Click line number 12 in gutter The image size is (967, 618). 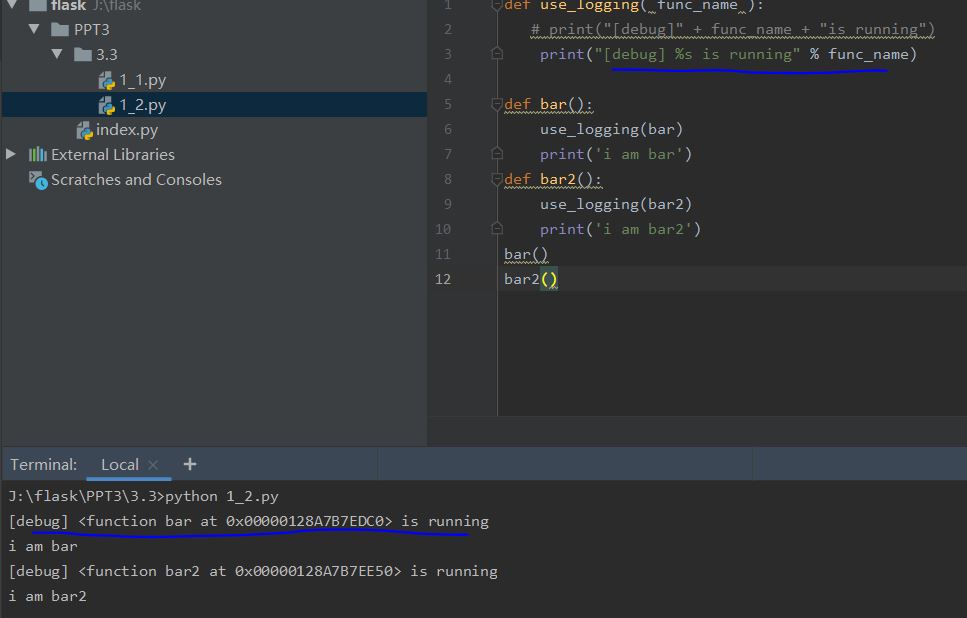(x=443, y=279)
